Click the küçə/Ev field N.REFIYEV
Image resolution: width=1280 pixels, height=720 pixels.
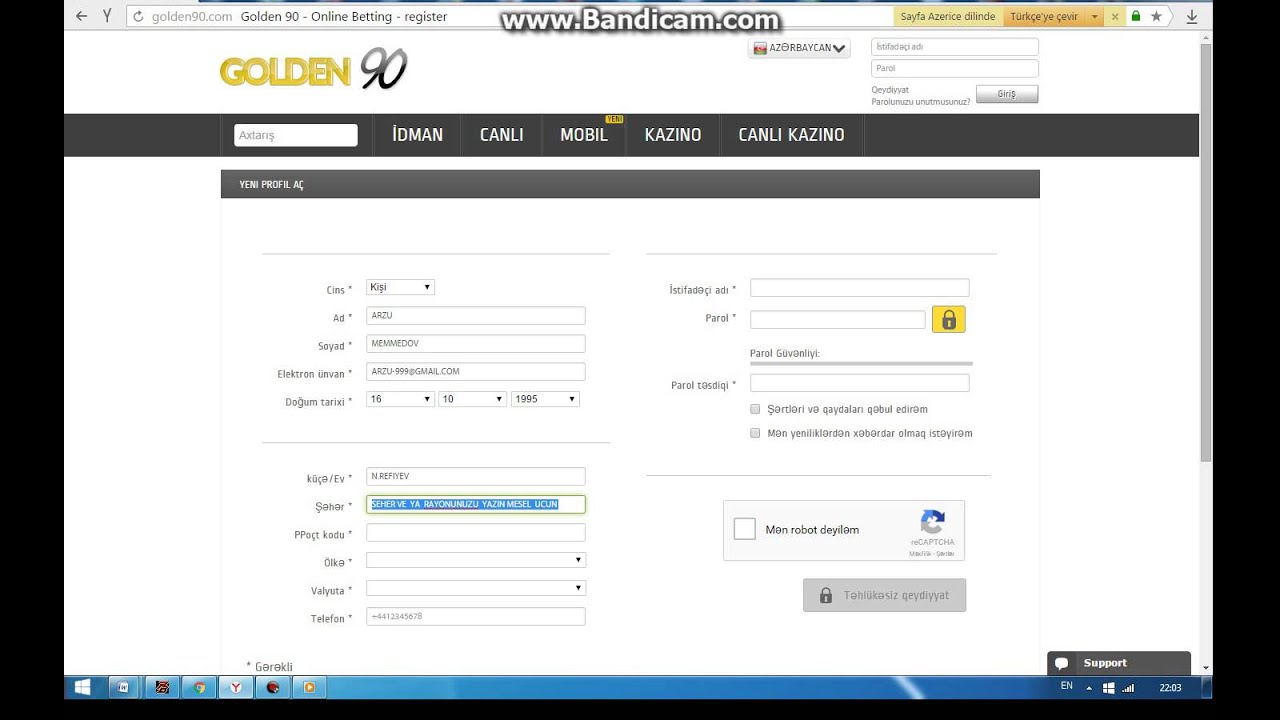tap(476, 476)
